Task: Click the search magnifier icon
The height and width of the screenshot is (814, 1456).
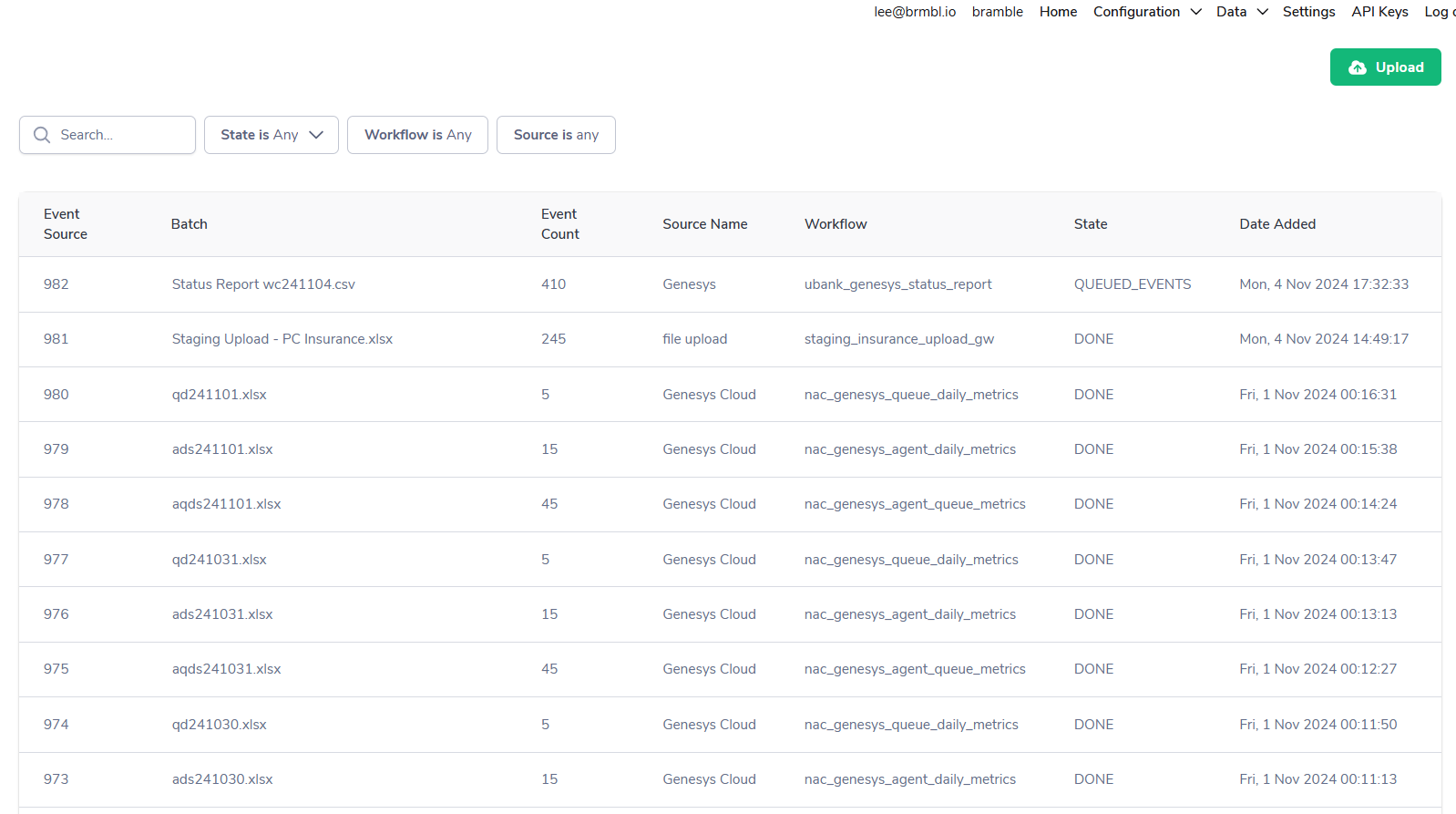Action: (x=42, y=135)
